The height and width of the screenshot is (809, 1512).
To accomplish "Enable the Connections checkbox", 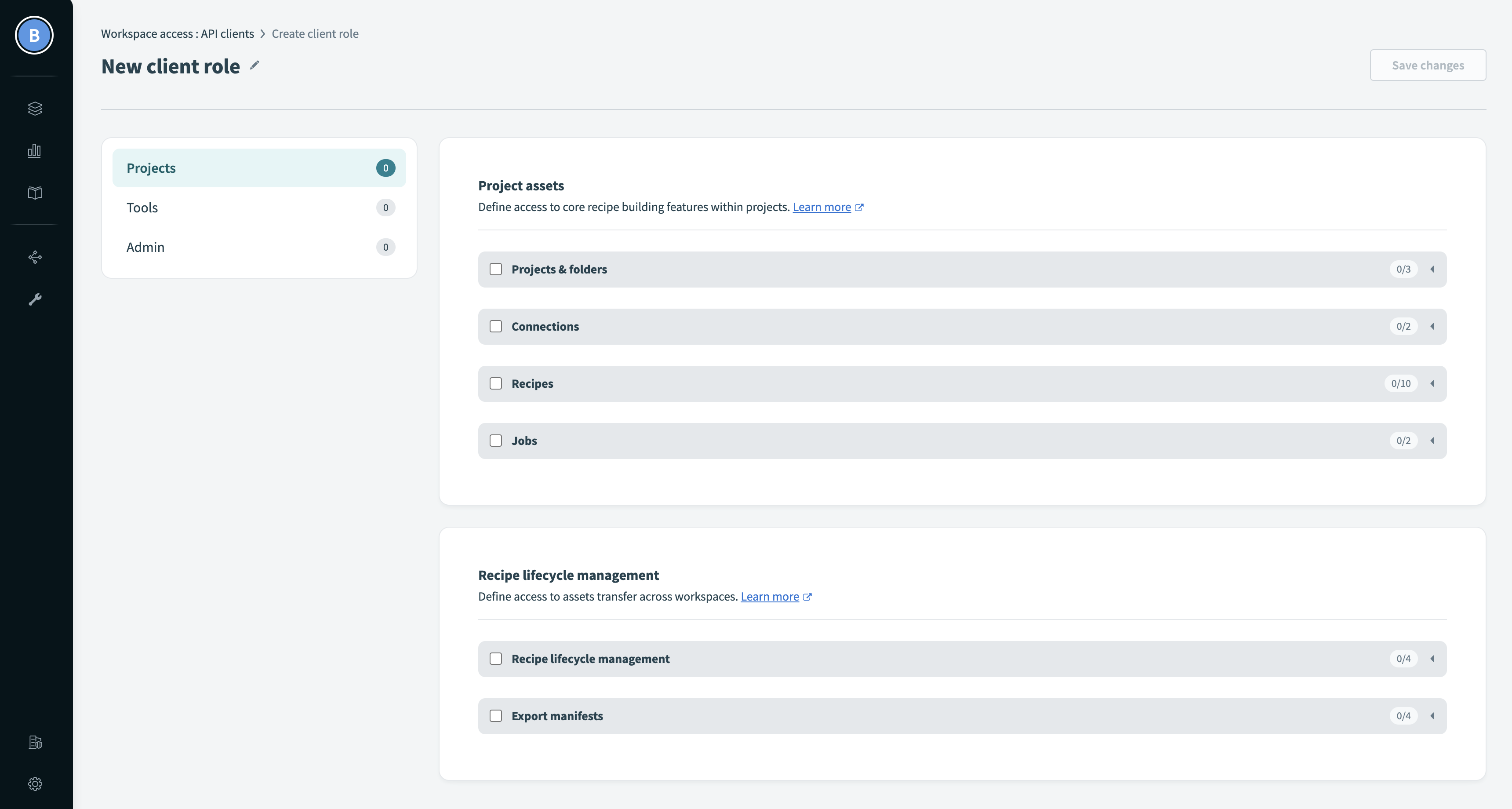I will 496,326.
